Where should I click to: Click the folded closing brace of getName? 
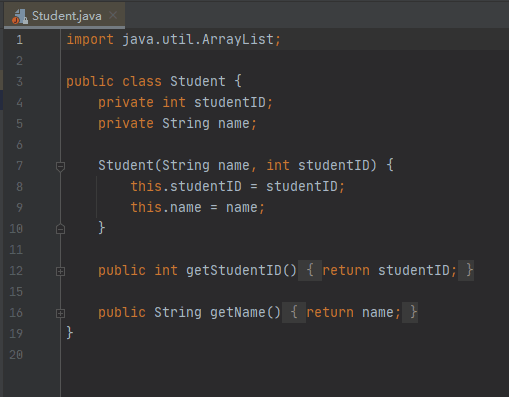pos(410,312)
